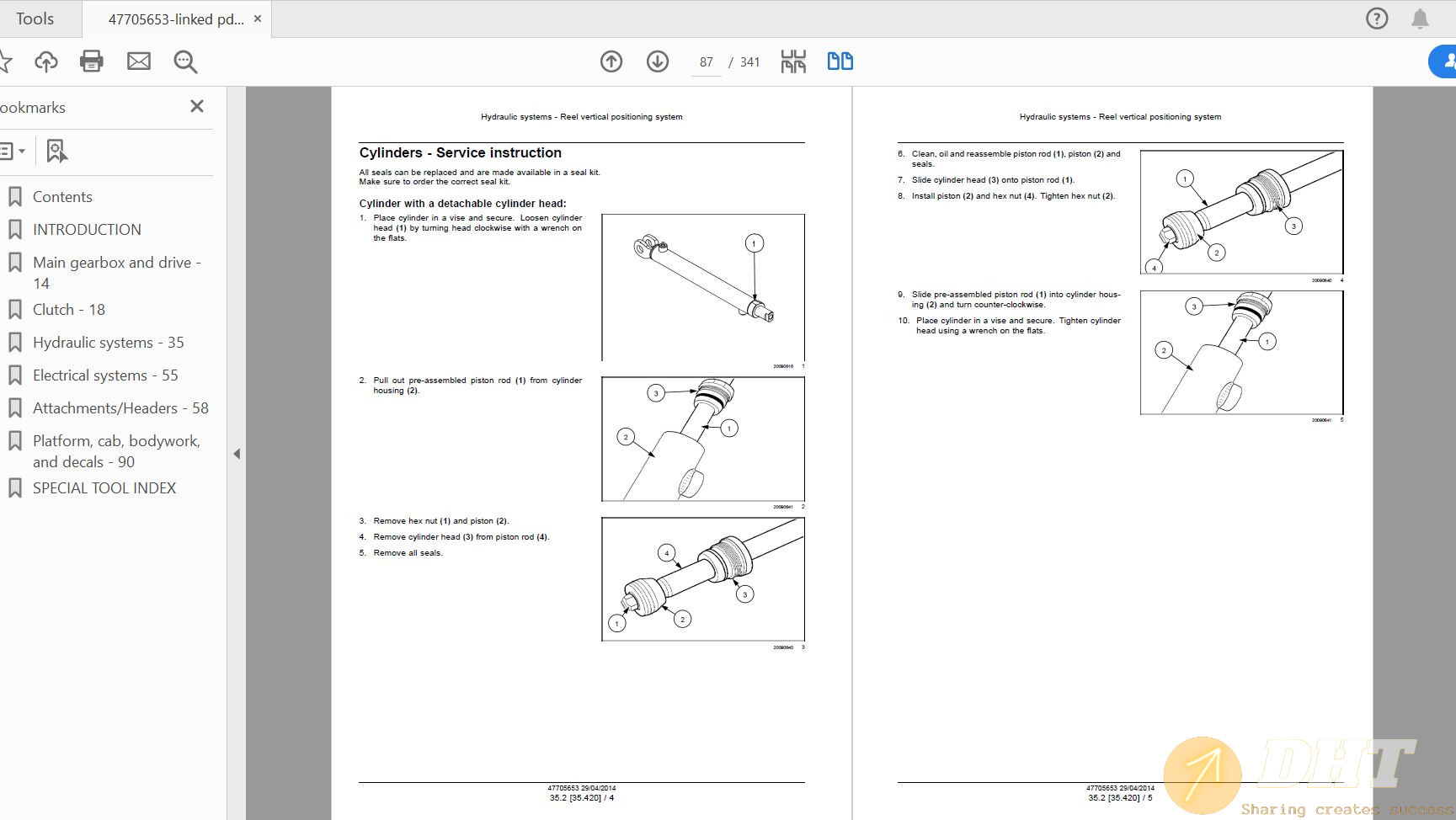Image resolution: width=1456 pixels, height=820 pixels.
Task: Jump to Hydraulic systems - 35 bookmark
Action: [108, 343]
